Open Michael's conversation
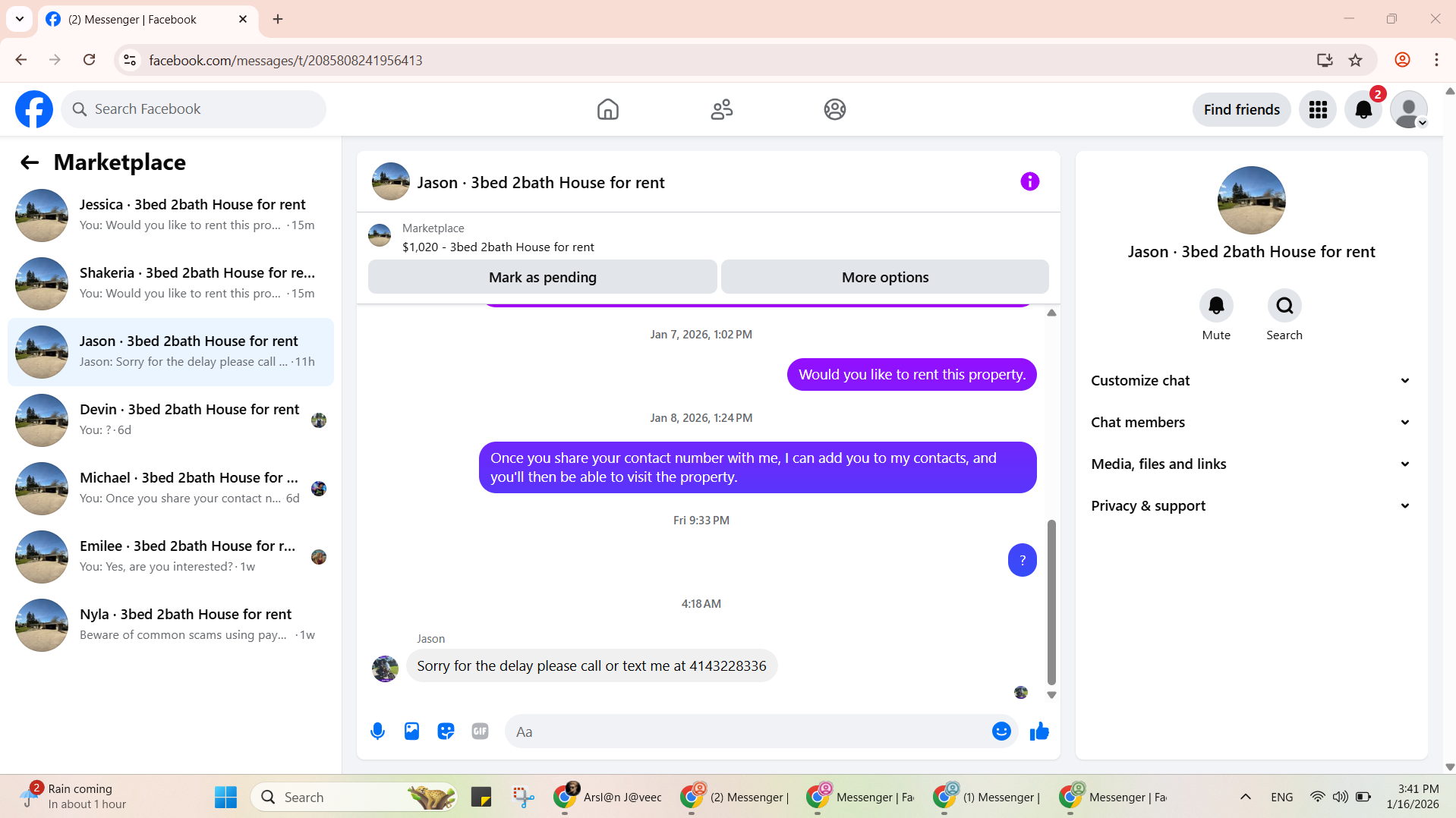Image resolution: width=1456 pixels, height=818 pixels. point(171,489)
